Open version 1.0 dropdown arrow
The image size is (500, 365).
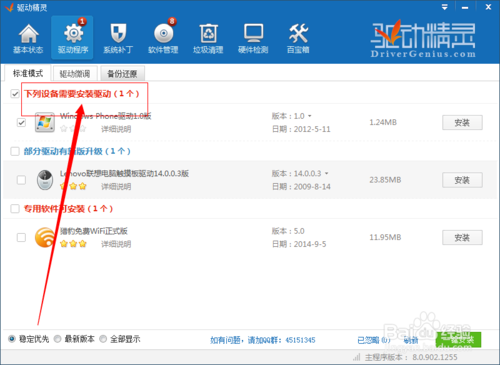click(310, 116)
